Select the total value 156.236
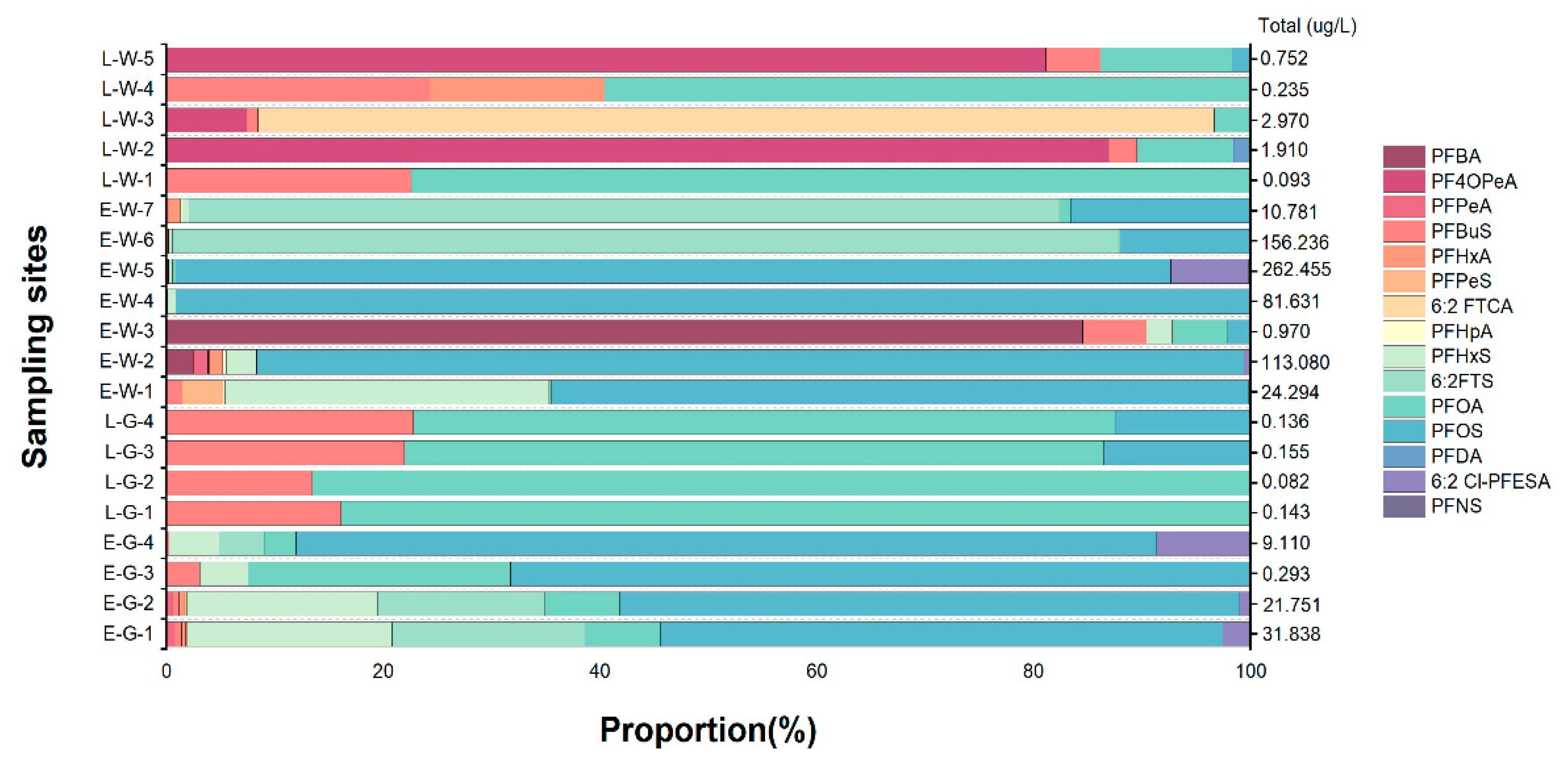This screenshot has width=1568, height=764. click(x=1294, y=242)
